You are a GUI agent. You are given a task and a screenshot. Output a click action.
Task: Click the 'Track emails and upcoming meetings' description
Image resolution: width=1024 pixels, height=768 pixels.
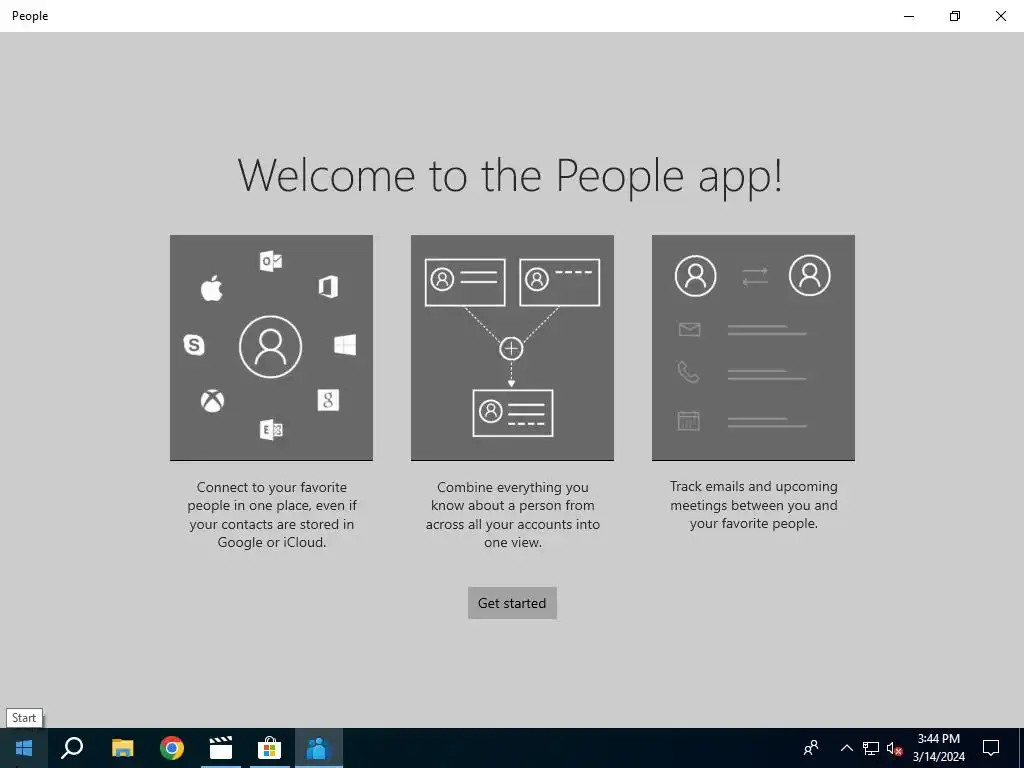point(754,505)
